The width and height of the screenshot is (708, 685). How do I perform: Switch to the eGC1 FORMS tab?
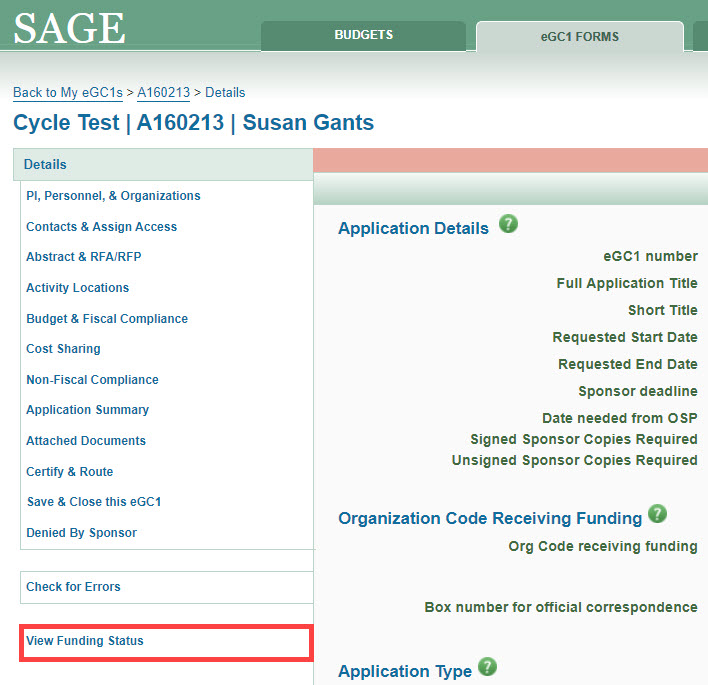pyautogui.click(x=580, y=37)
